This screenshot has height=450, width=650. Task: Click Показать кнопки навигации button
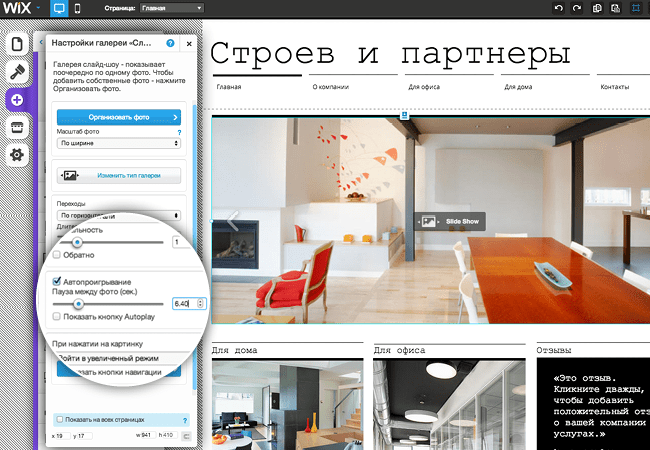(x=119, y=371)
